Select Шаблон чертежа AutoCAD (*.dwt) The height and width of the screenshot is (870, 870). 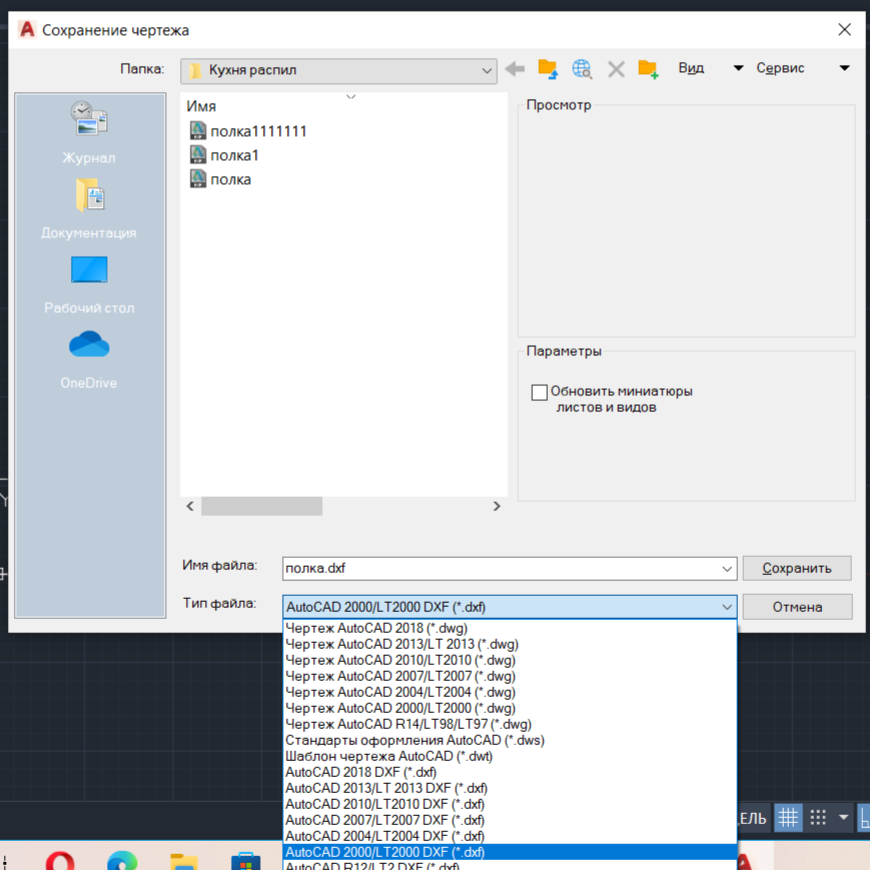pos(509,756)
